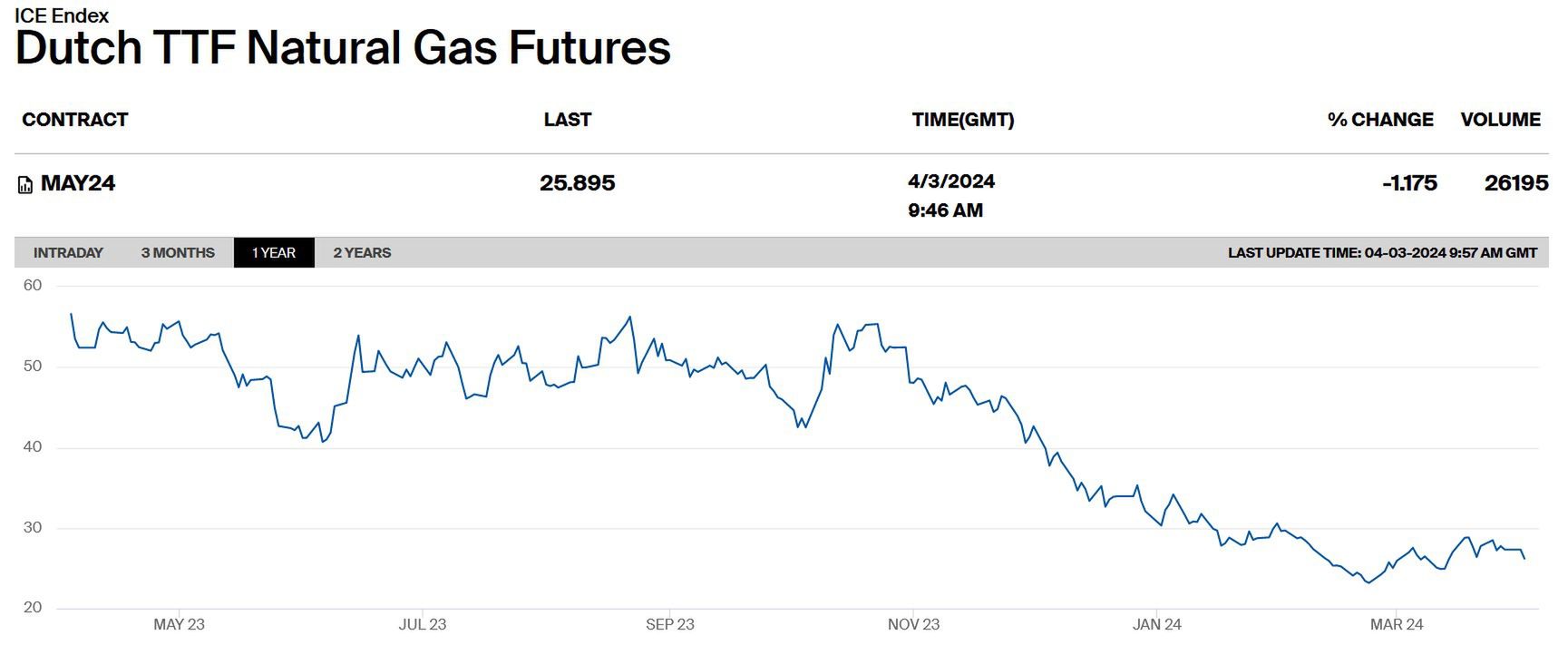Open the MAY24 contract link

(x=78, y=183)
